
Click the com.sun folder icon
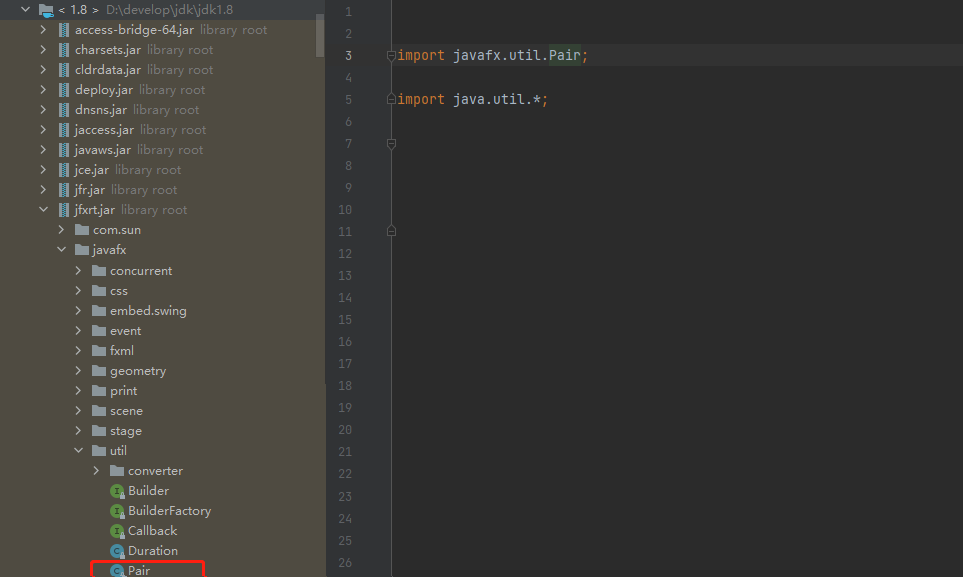pos(82,230)
